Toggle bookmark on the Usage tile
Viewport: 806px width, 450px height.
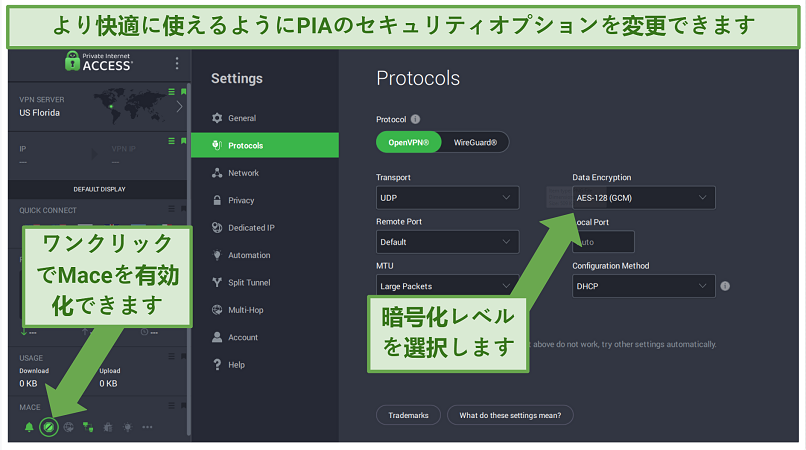pyautogui.click(x=184, y=356)
